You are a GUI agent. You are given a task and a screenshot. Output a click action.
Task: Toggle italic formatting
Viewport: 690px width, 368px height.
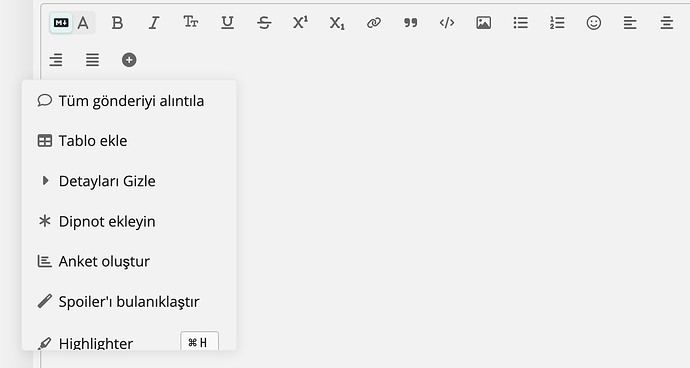154,23
